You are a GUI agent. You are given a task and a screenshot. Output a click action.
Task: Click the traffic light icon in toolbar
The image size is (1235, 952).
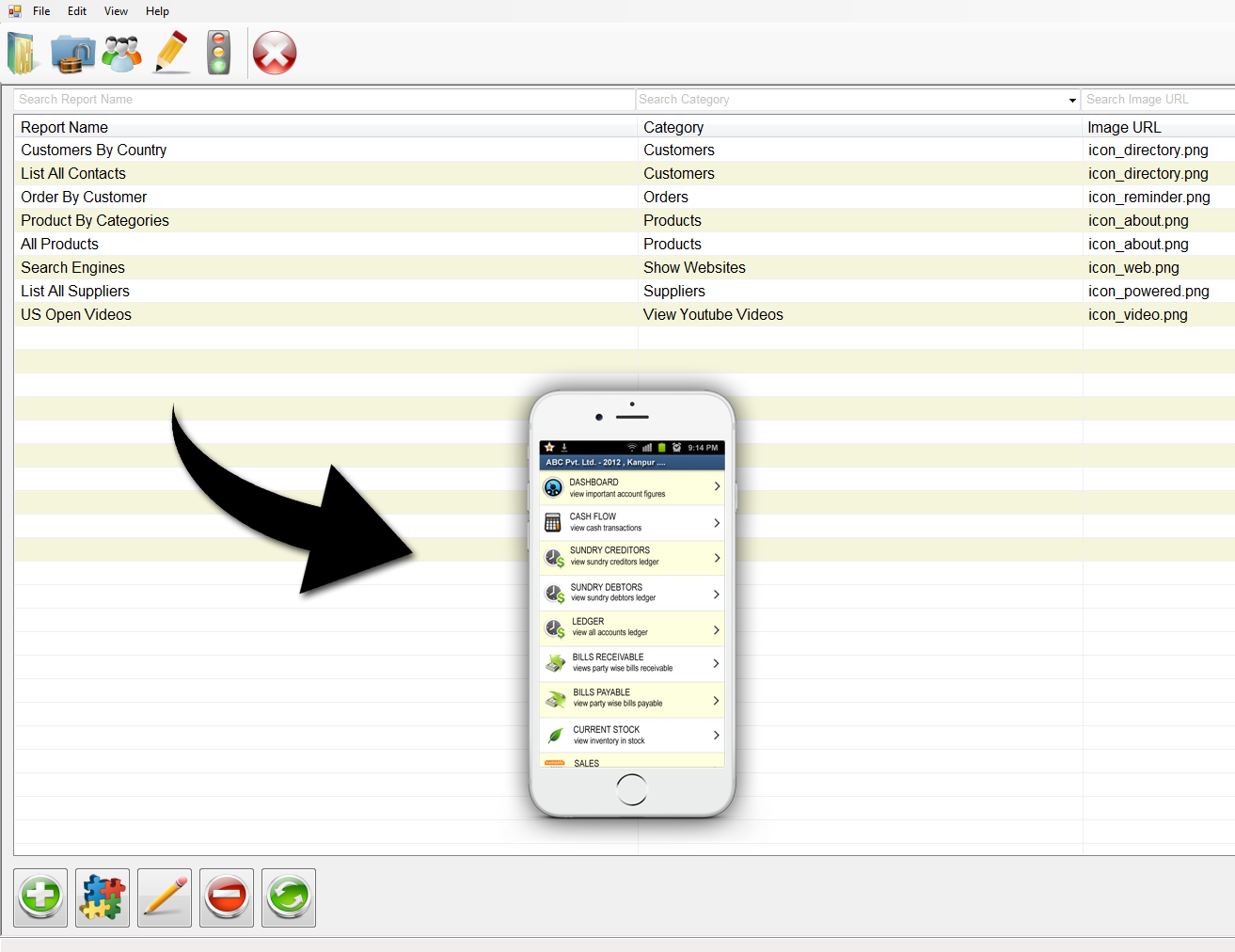(x=219, y=54)
